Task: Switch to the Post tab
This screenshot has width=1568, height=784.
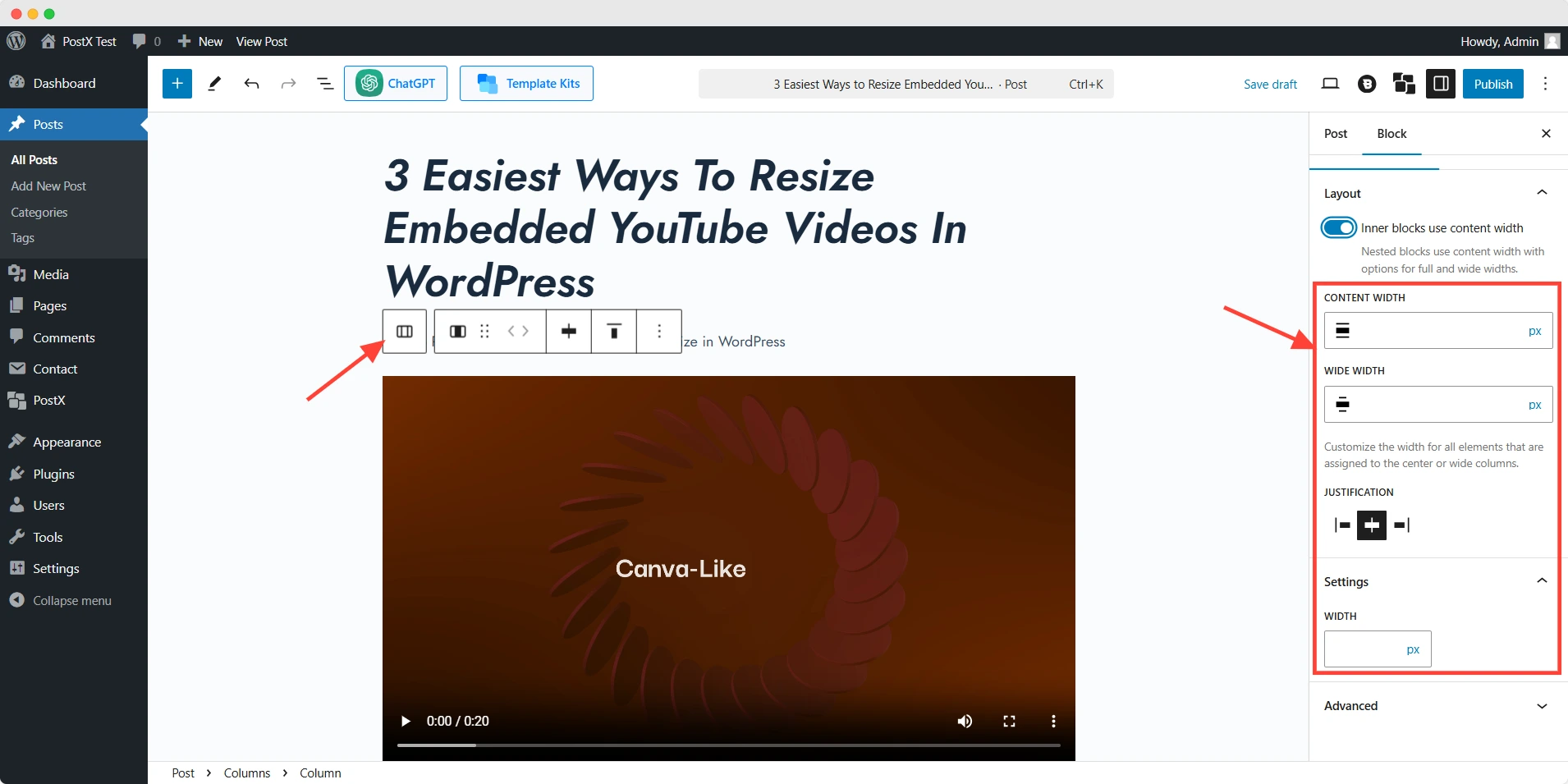Action: [1336, 134]
